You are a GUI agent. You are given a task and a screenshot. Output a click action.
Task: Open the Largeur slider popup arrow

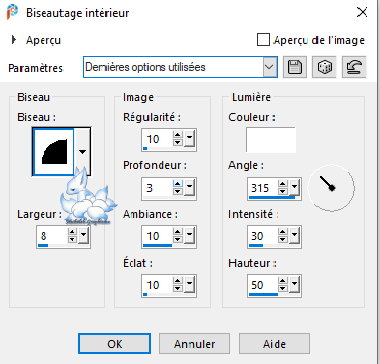[x=83, y=236]
